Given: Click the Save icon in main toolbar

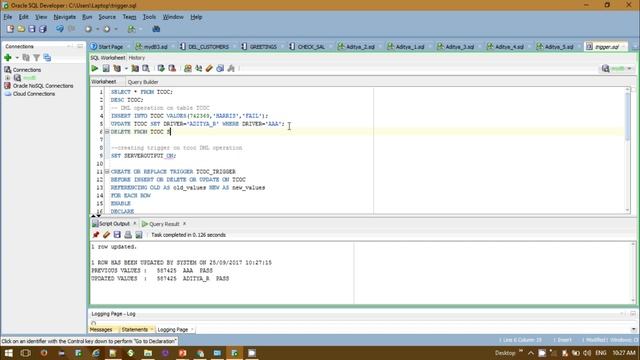Looking at the screenshot, I should tap(31, 29).
